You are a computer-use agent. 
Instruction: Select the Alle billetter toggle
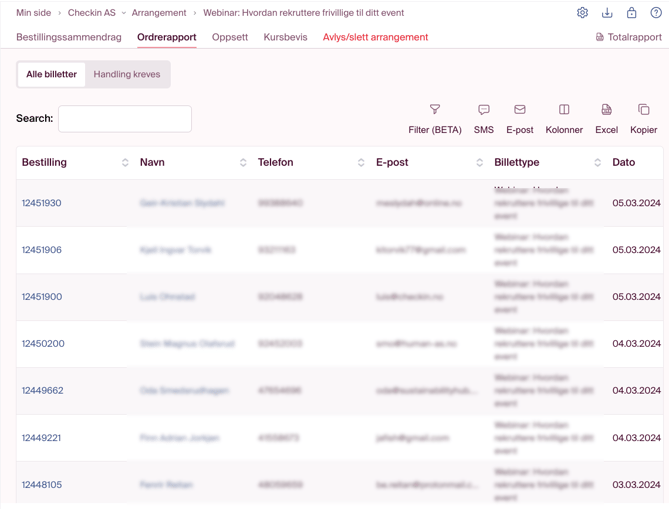(x=52, y=74)
